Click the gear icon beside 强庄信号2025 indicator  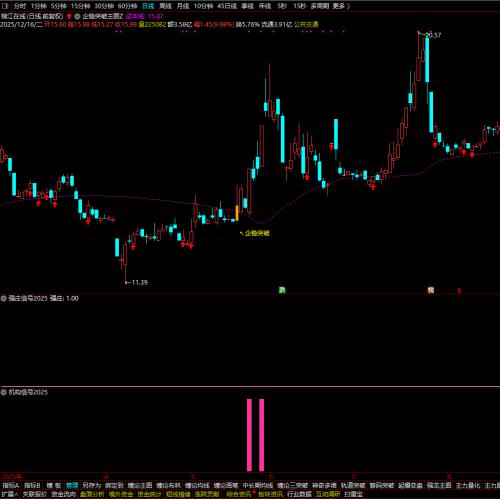coord(4,299)
